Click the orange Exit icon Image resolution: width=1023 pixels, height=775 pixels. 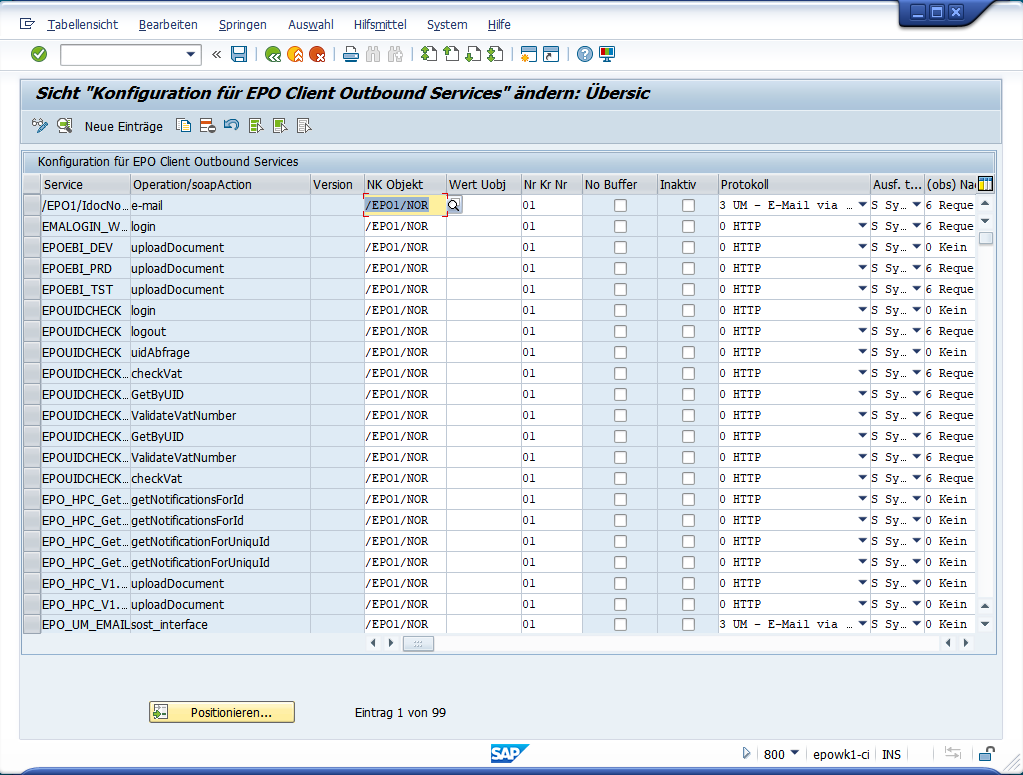click(x=296, y=55)
